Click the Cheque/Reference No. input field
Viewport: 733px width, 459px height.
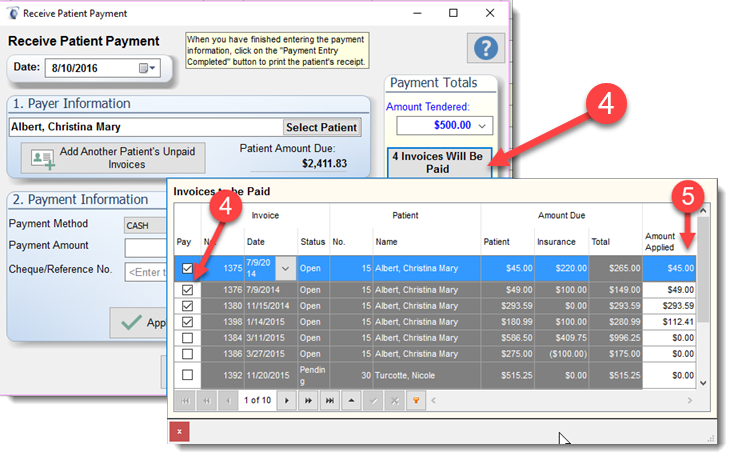pos(146,272)
